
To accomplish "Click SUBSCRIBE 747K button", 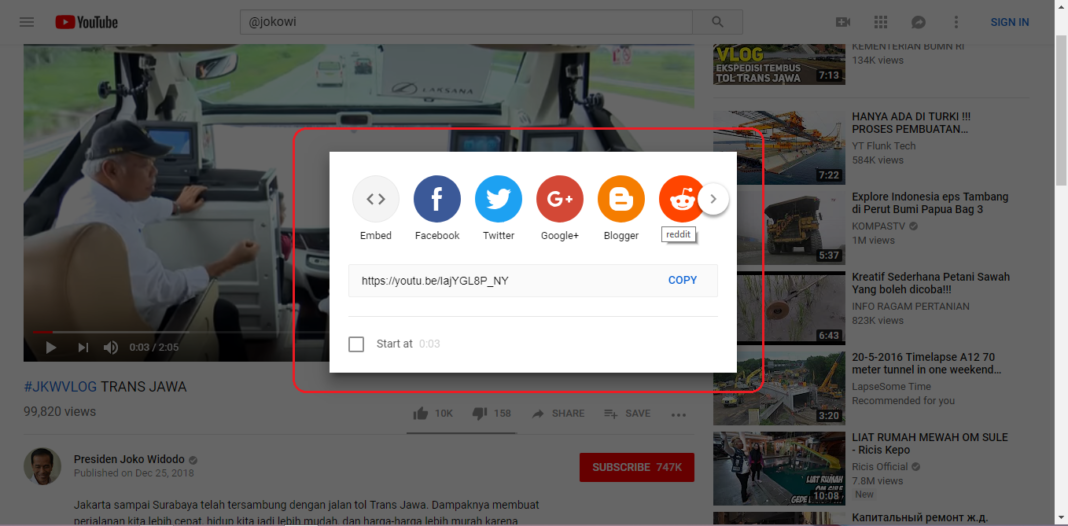I will tap(637, 467).
